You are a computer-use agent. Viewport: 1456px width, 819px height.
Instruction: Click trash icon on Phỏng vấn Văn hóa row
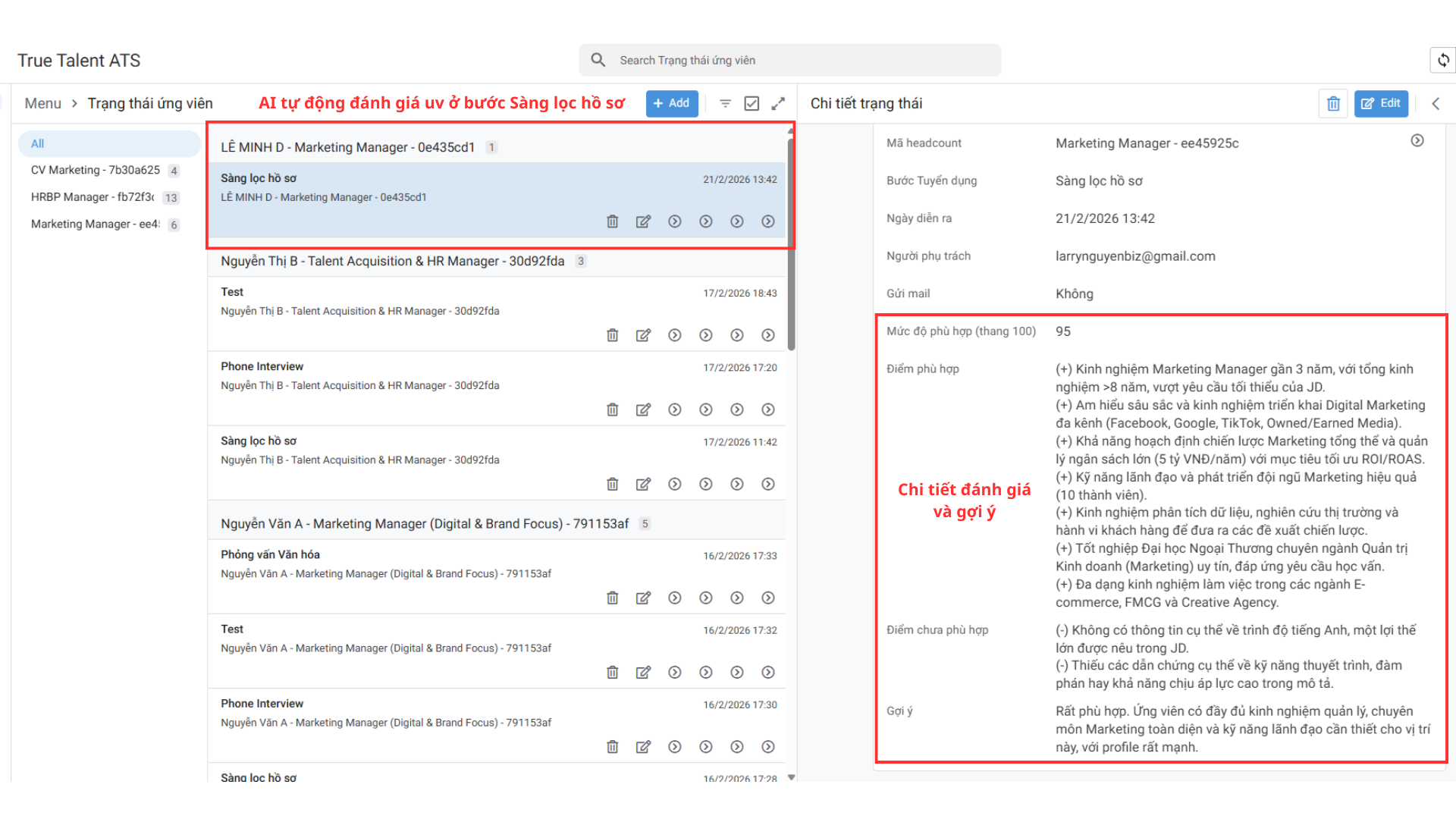point(612,598)
